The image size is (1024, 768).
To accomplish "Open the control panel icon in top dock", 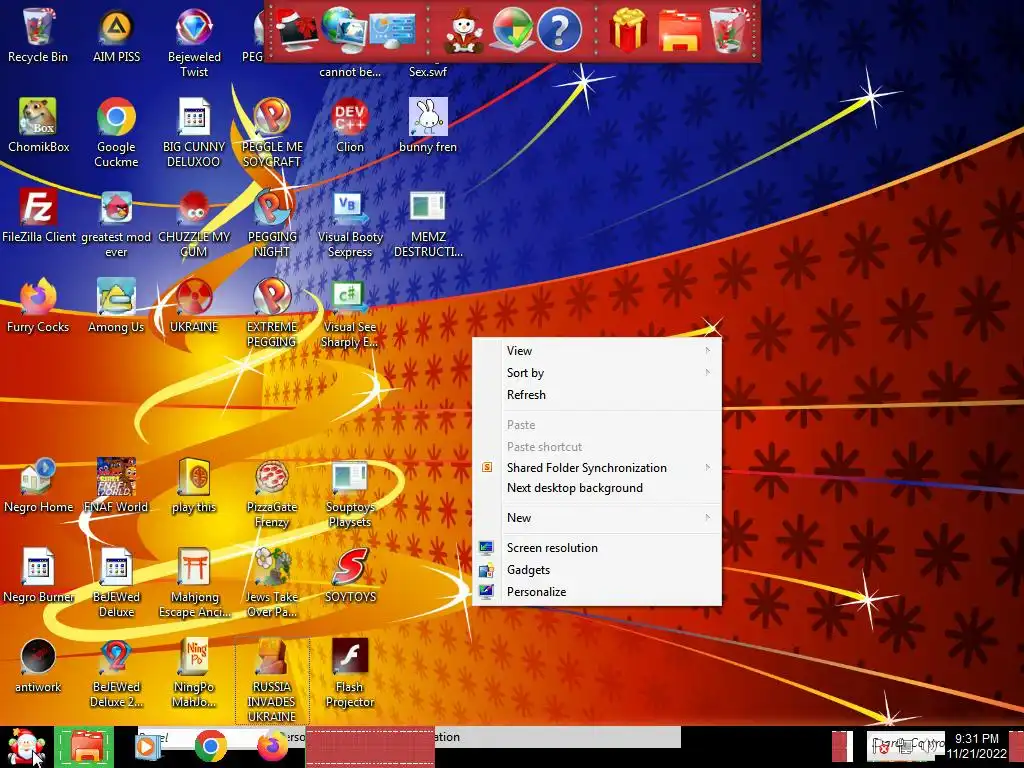I will point(392,32).
